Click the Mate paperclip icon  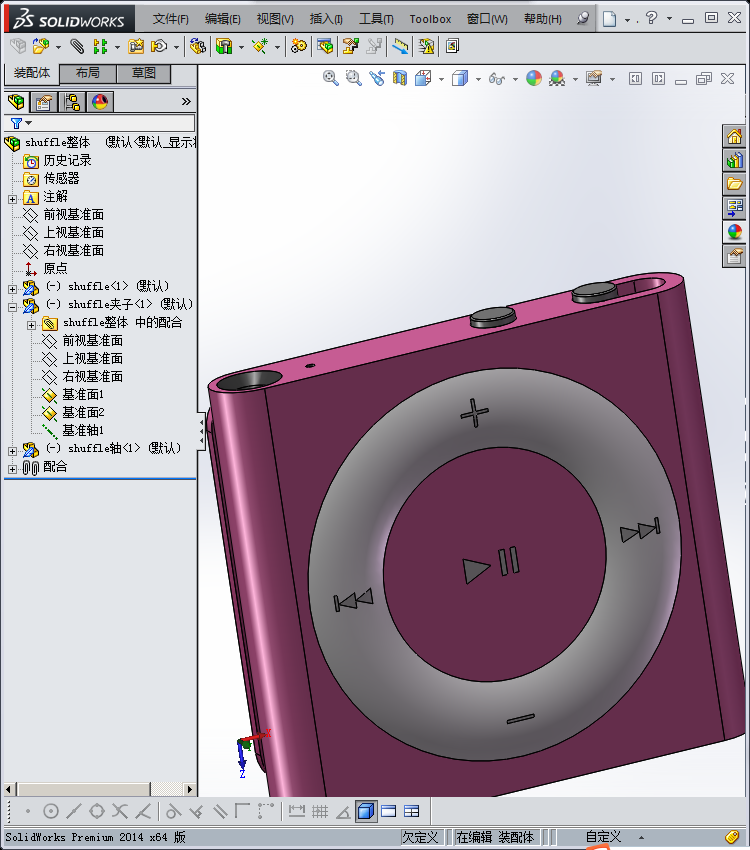coord(77,46)
